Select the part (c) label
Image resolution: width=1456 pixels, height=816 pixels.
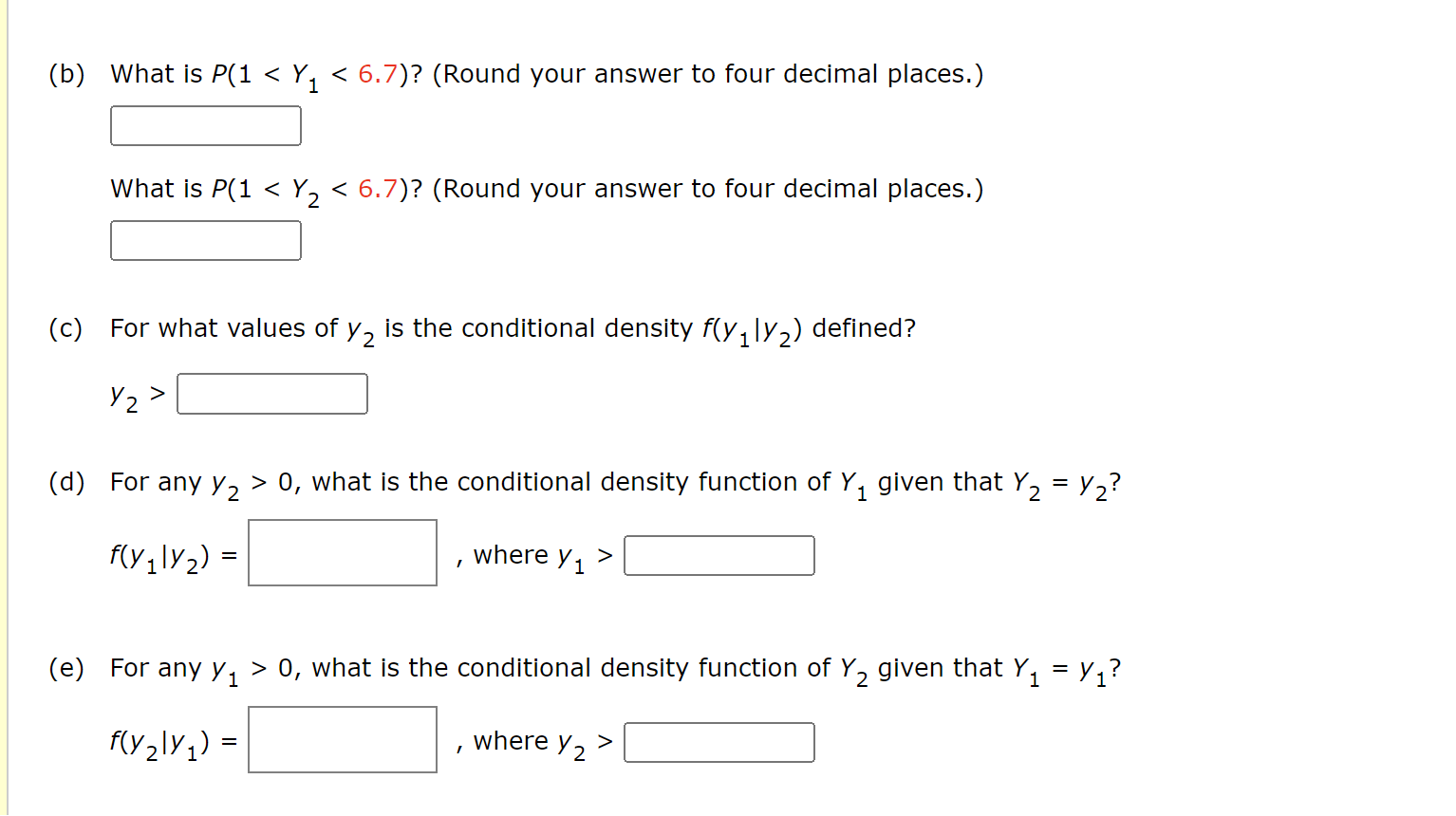coord(65,327)
